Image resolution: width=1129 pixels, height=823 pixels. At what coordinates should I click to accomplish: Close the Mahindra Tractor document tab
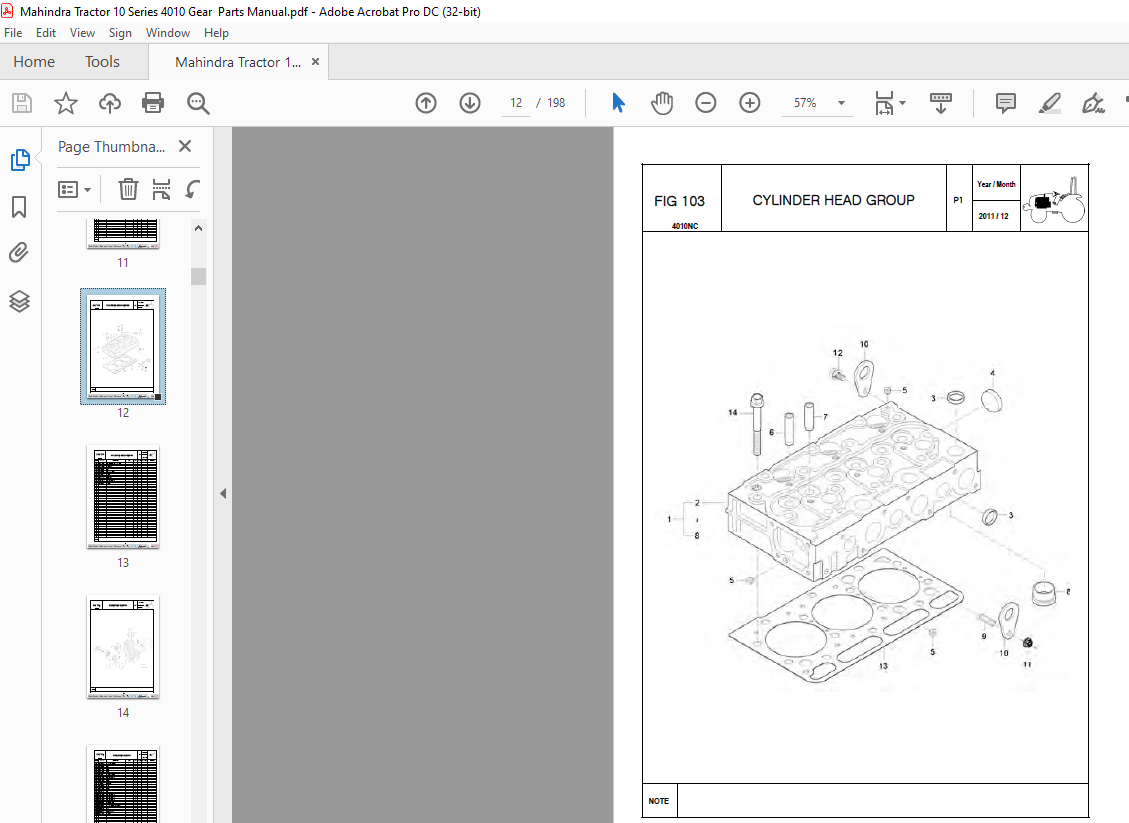click(315, 62)
